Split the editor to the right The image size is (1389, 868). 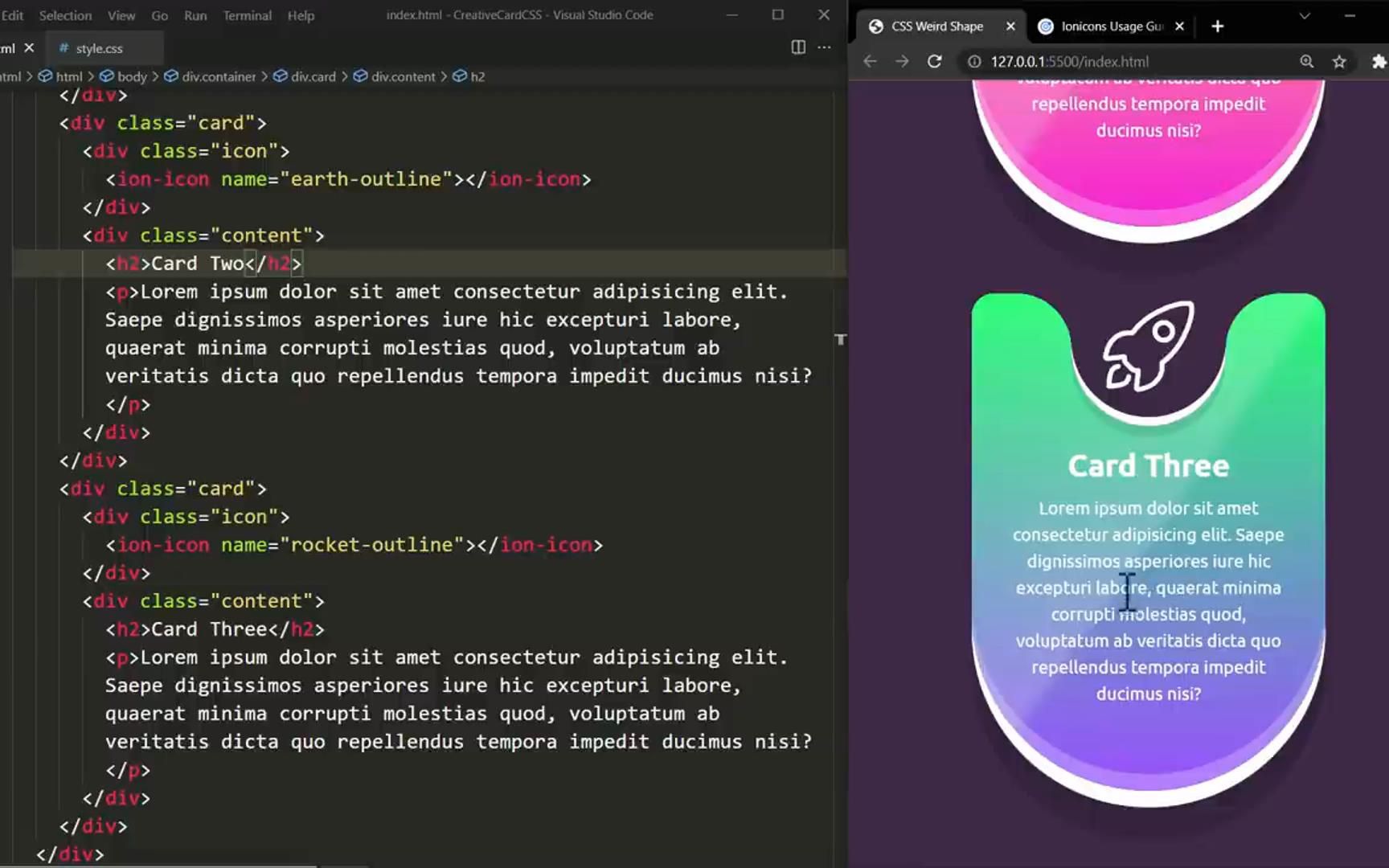point(798,47)
